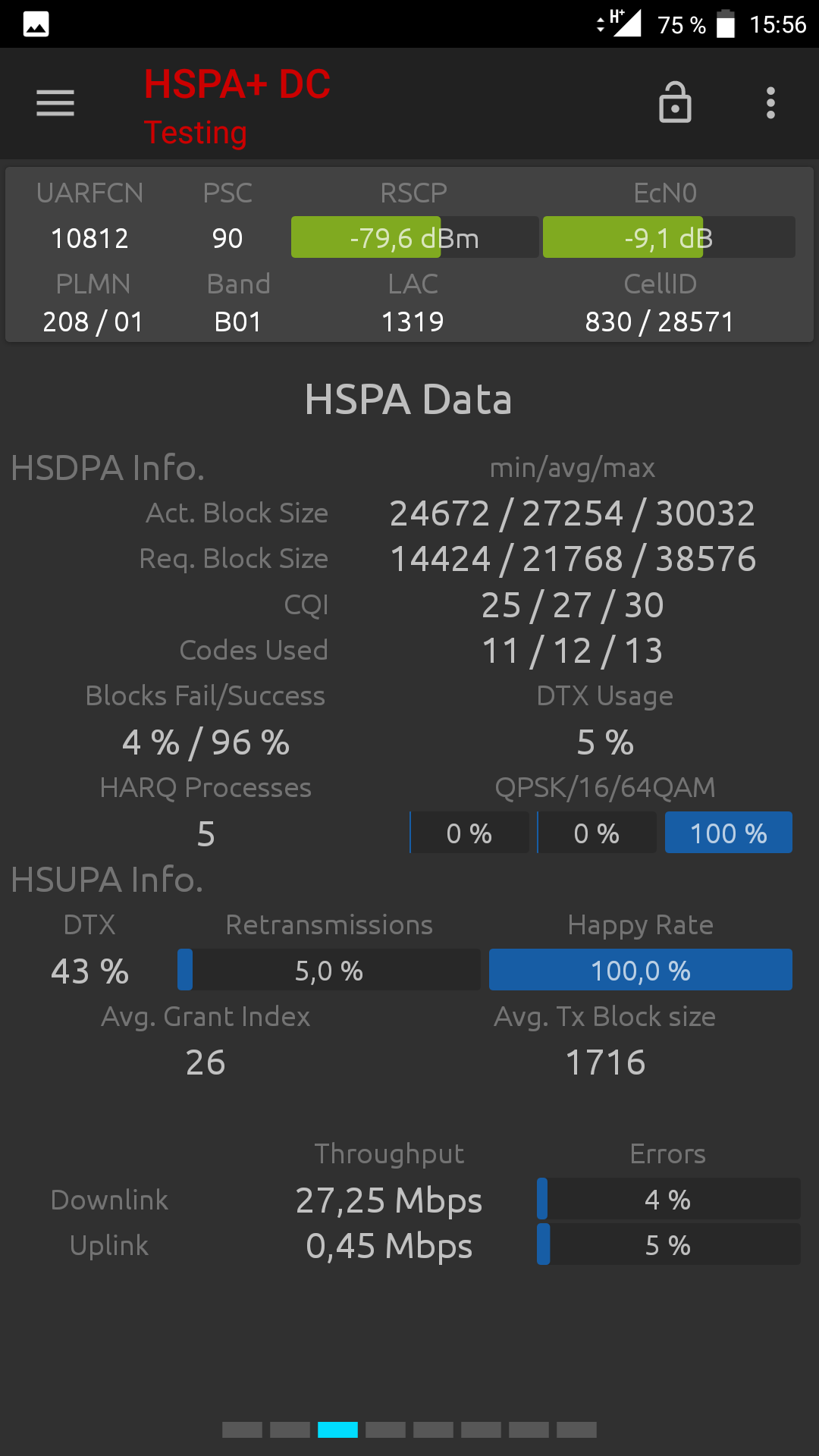This screenshot has height=1456, width=819.
Task: Tap the H+ signal strength icon
Action: click(620, 23)
